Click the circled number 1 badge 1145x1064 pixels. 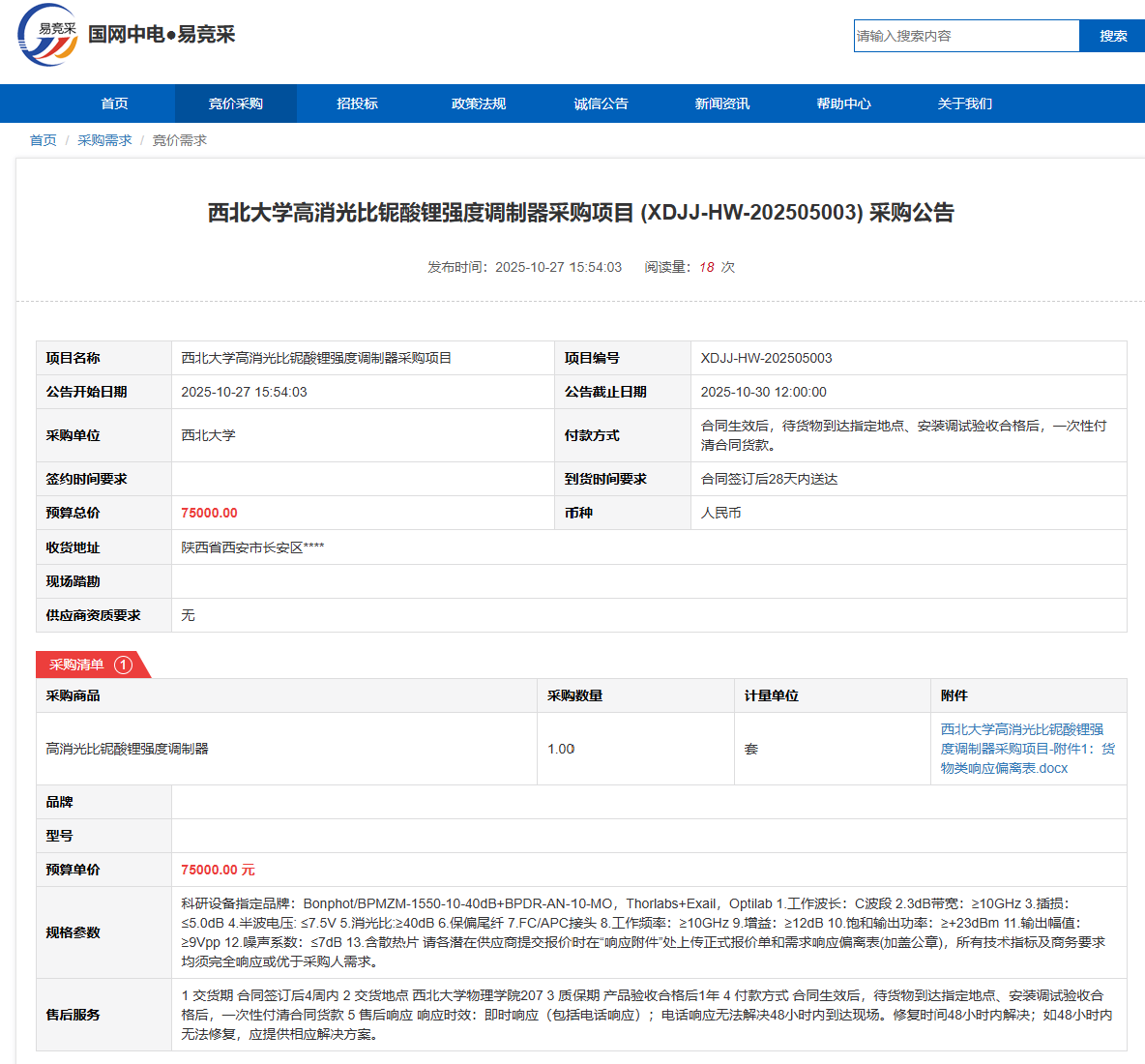123,665
